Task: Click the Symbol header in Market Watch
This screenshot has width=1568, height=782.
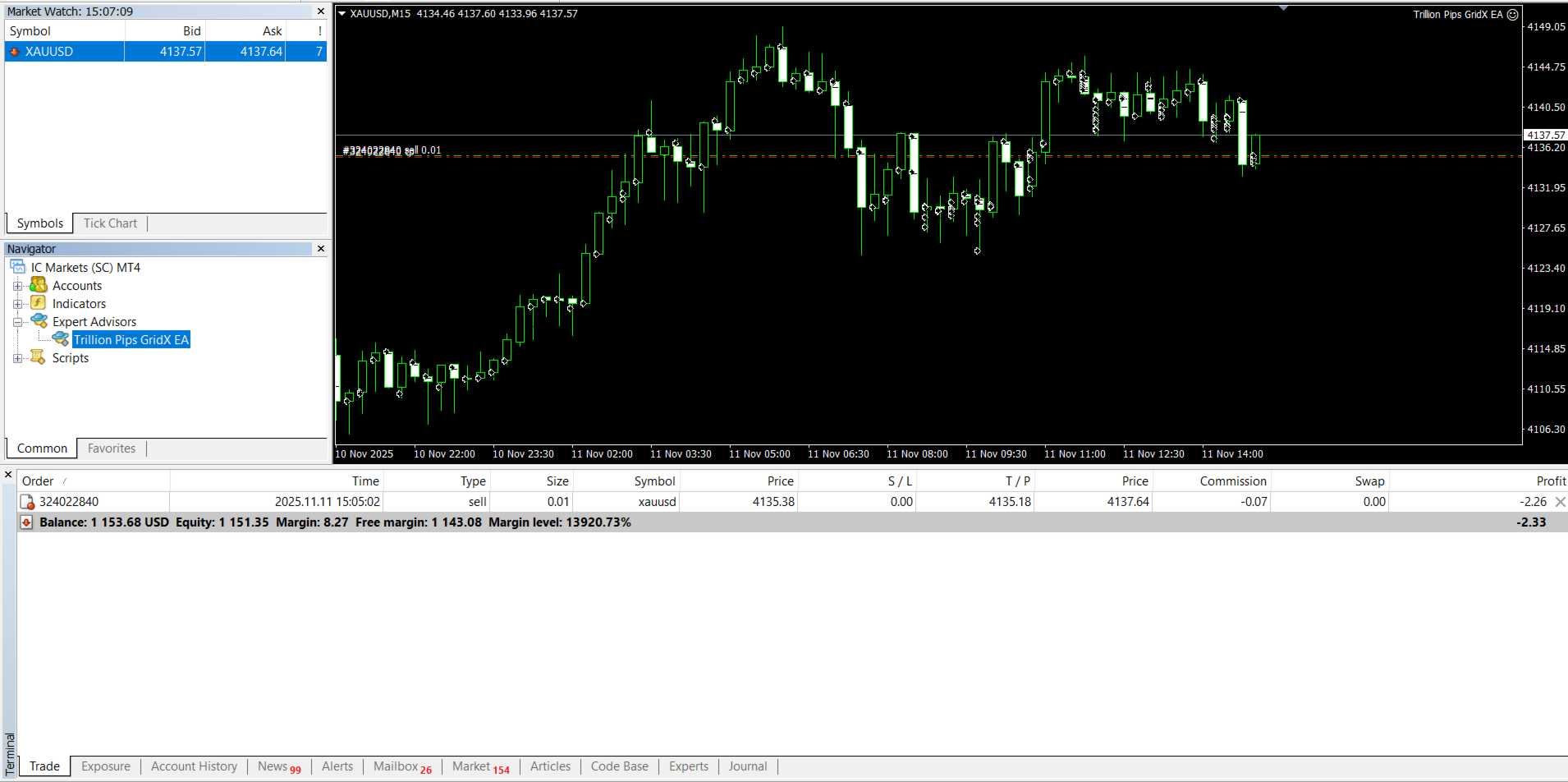Action: (65, 31)
